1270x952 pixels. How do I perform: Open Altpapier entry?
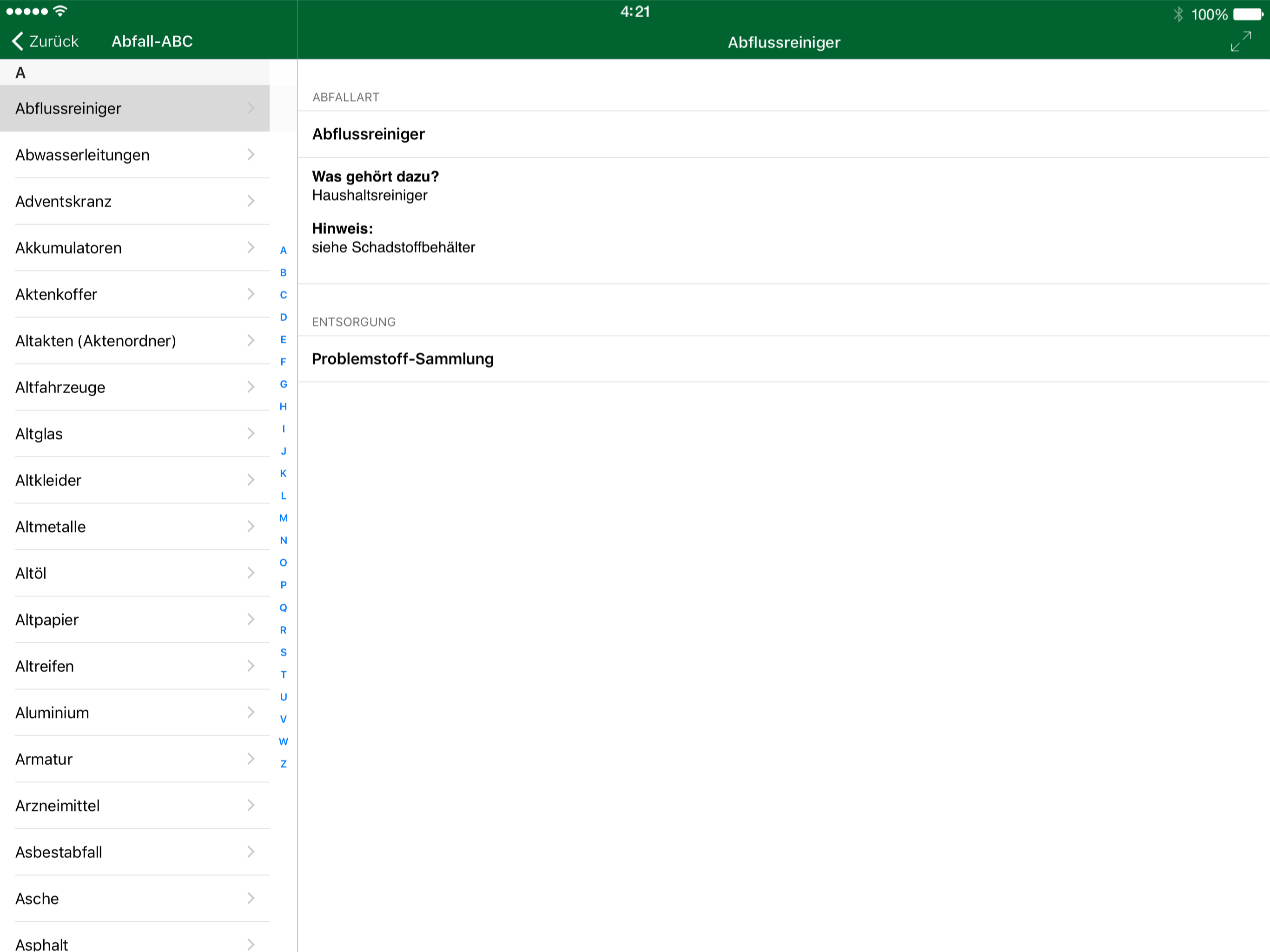click(134, 620)
